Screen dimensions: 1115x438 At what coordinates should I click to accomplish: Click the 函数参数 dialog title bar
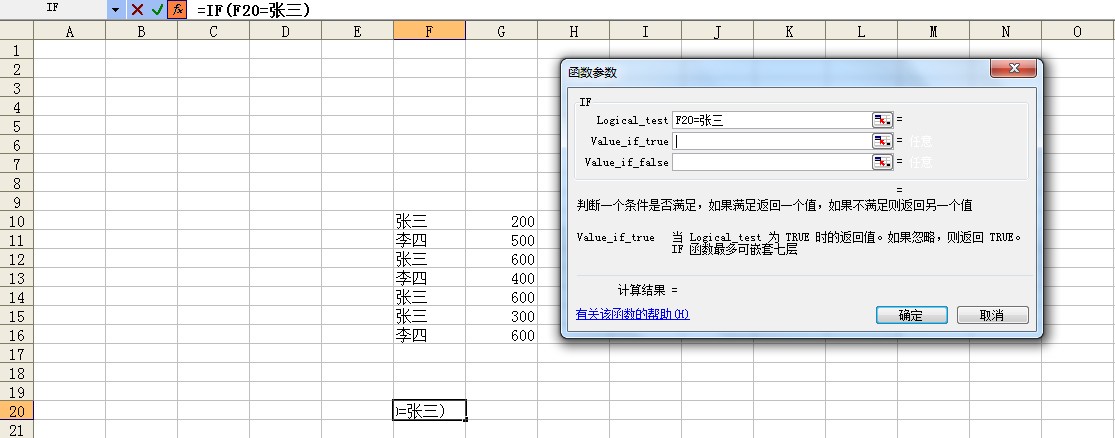coord(775,72)
